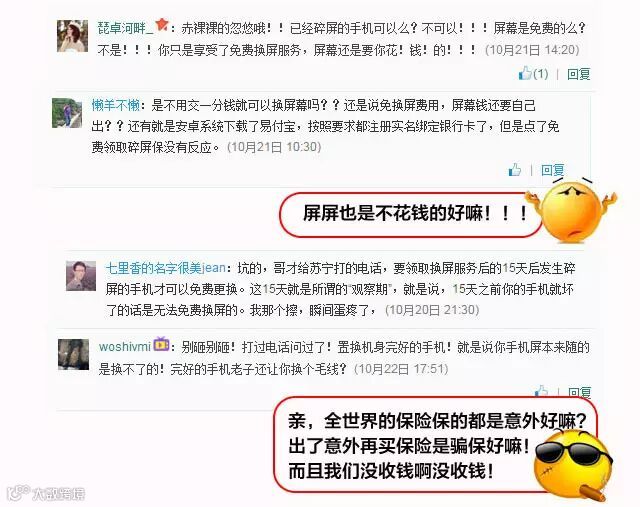640x507 pixels.
Task: Click the watermark logo at bottom left
Action: [x=46, y=493]
